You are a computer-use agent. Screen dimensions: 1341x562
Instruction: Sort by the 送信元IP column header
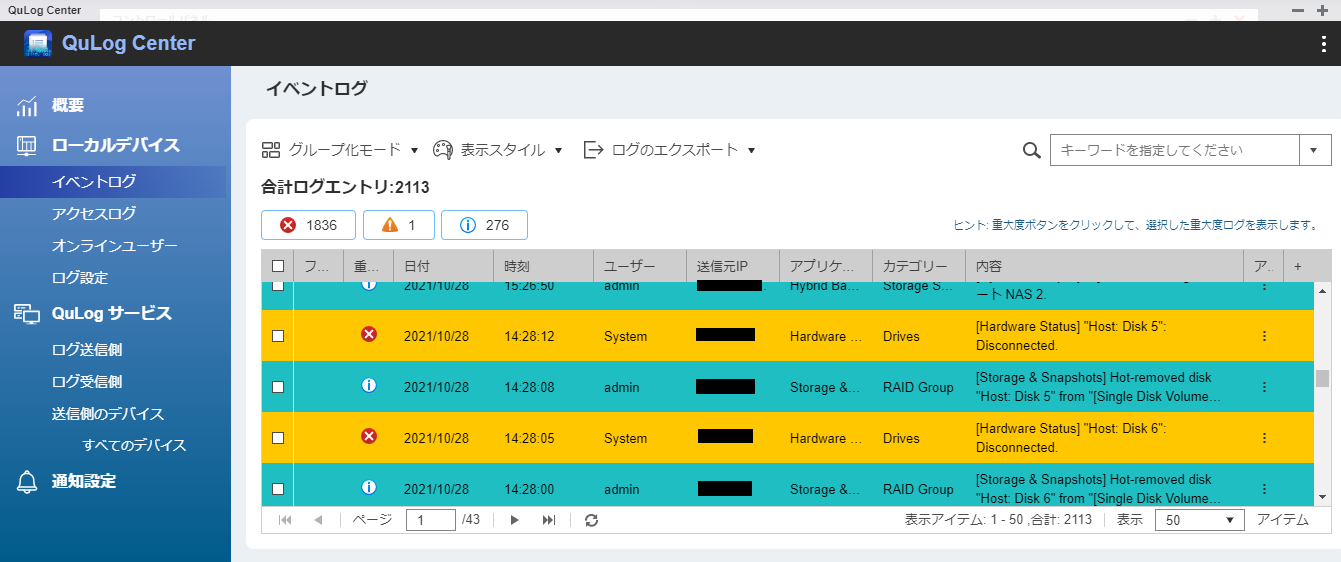pyautogui.click(x=732, y=267)
